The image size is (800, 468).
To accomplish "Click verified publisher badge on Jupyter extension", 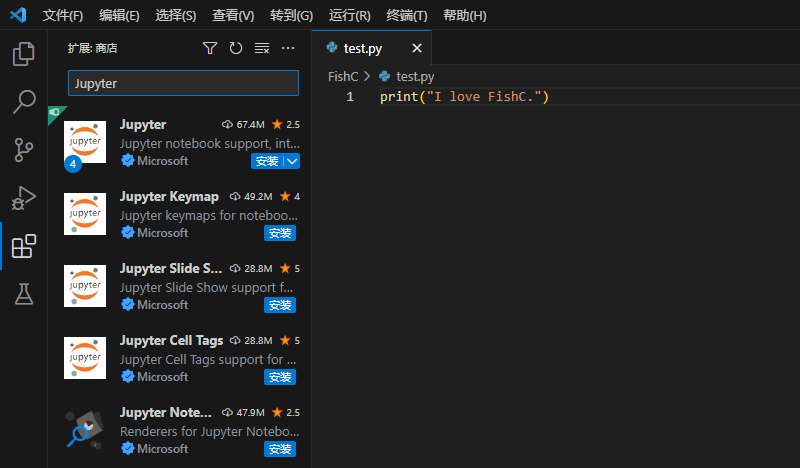I will coord(128,160).
